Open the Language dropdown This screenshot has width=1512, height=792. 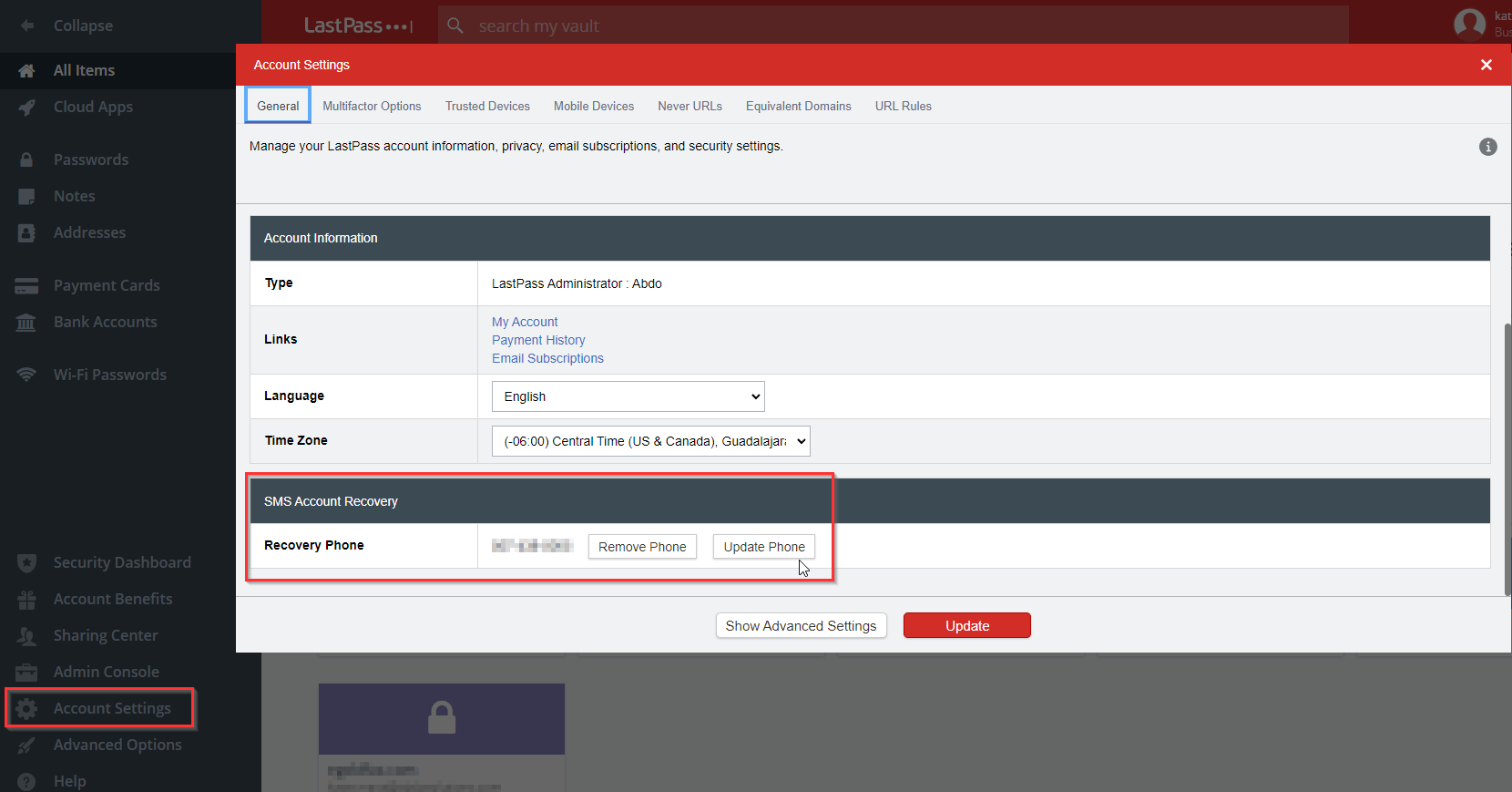click(x=628, y=396)
